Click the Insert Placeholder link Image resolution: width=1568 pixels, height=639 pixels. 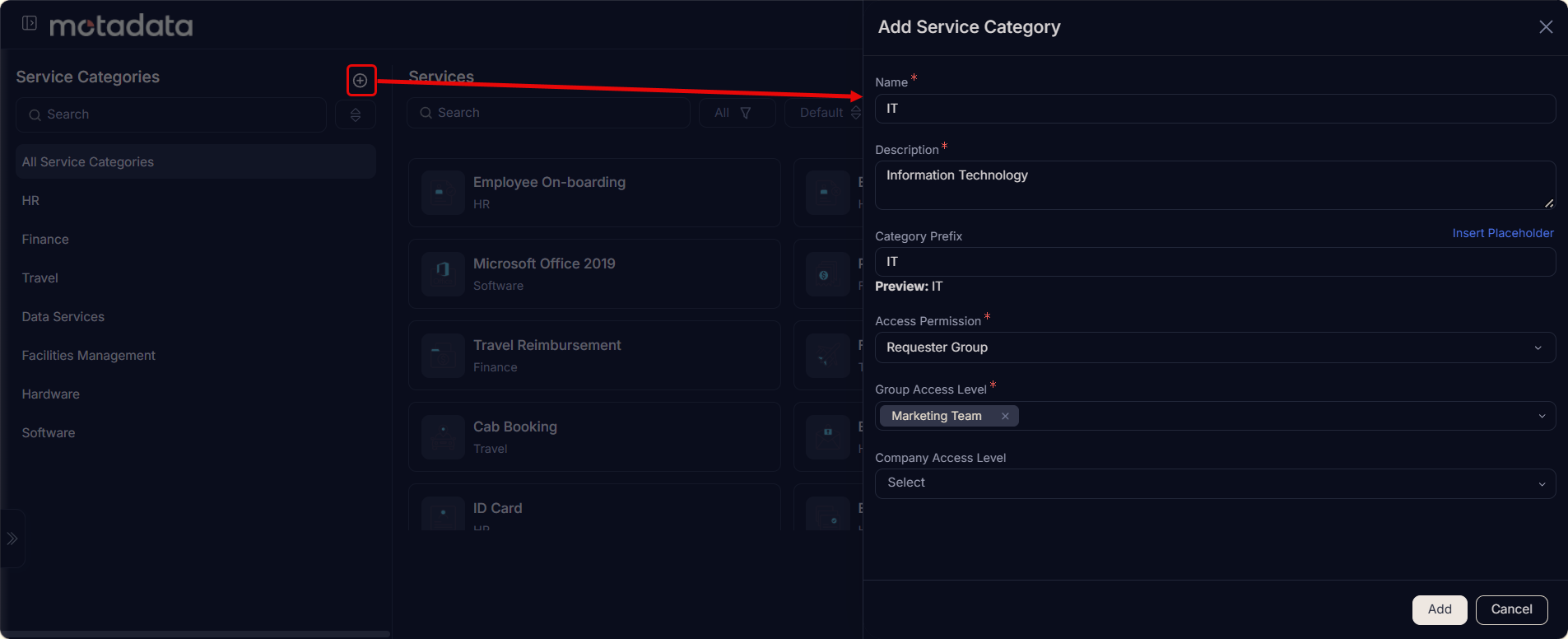tap(1503, 233)
